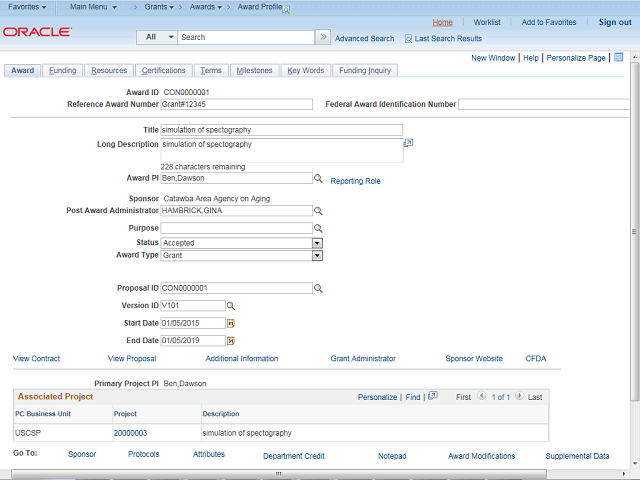Switch to the Funding tab
This screenshot has width=640, height=480.
click(63, 71)
